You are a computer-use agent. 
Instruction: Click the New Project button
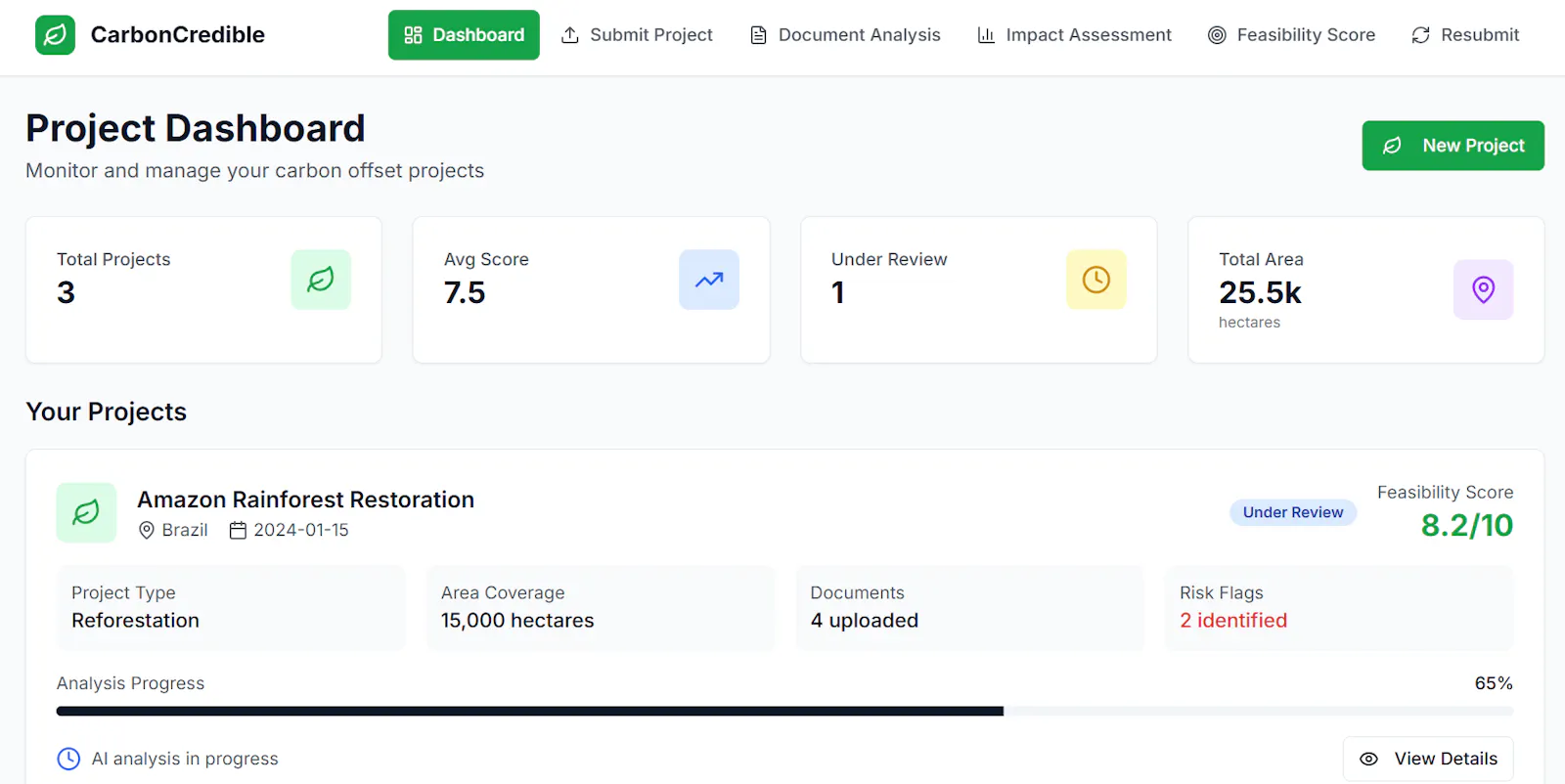(1453, 146)
